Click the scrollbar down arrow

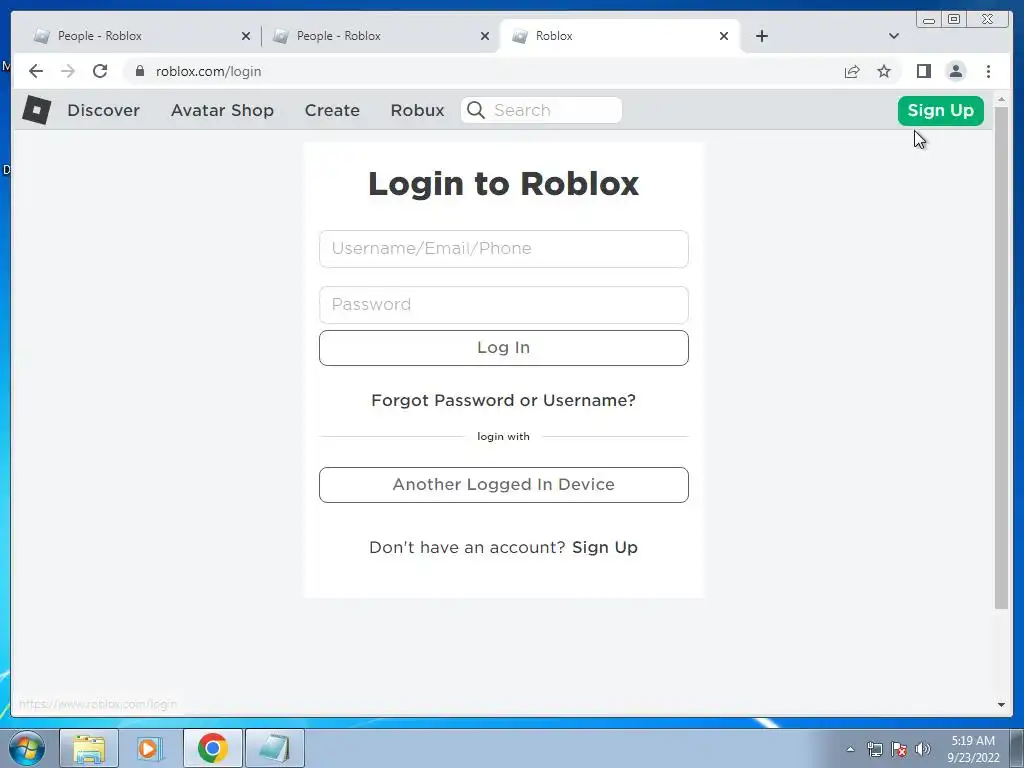(x=1001, y=705)
